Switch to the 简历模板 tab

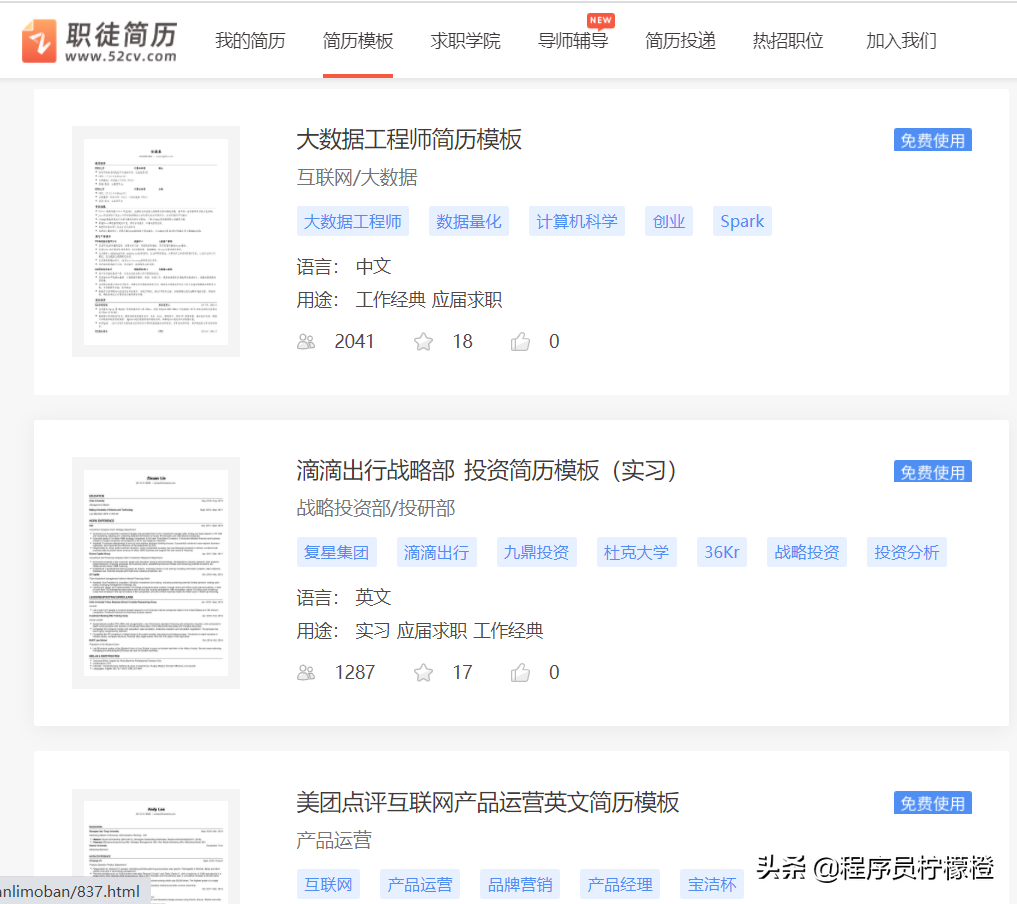pyautogui.click(x=358, y=42)
